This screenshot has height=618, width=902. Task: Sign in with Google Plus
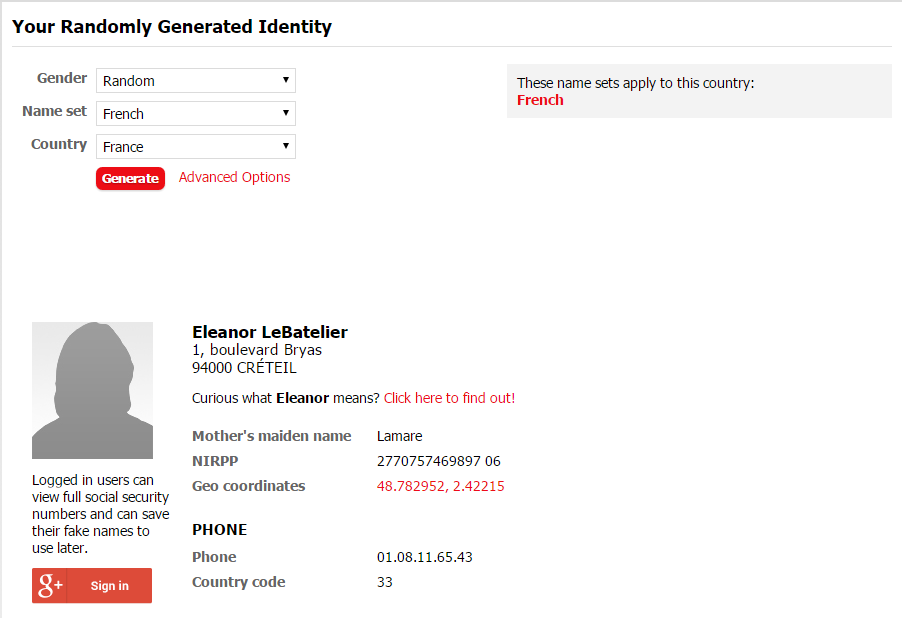pyautogui.click(x=109, y=586)
